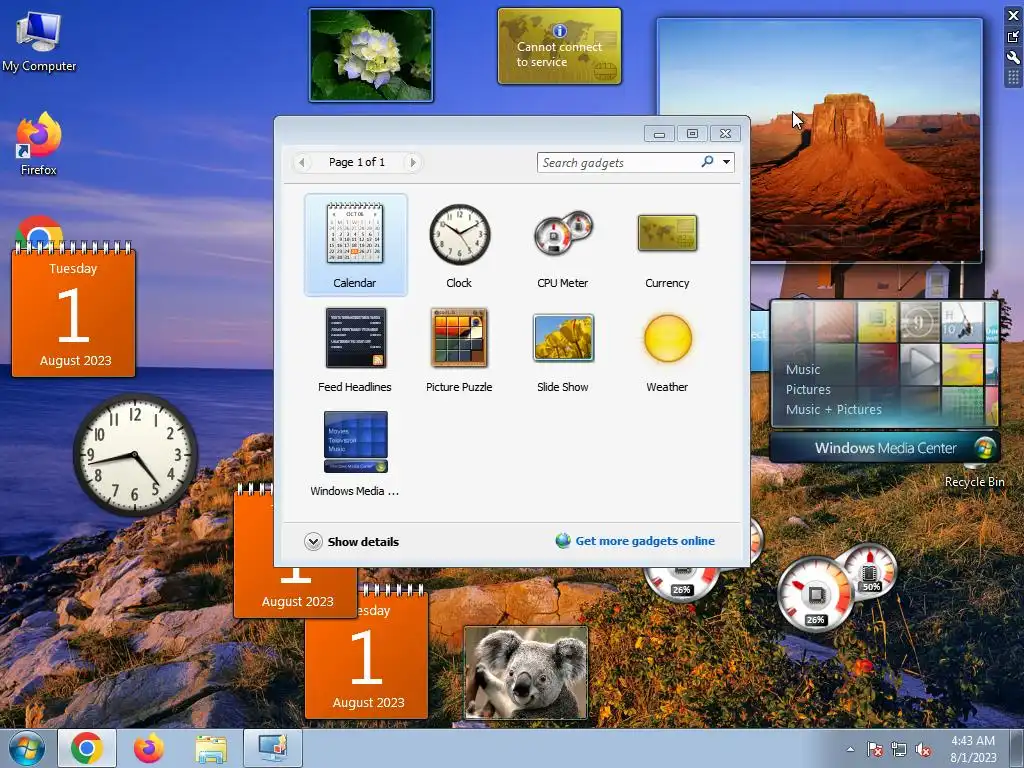This screenshot has width=1024, height=768.
Task: Click the Windows Start button
Action: pyautogui.click(x=26, y=748)
